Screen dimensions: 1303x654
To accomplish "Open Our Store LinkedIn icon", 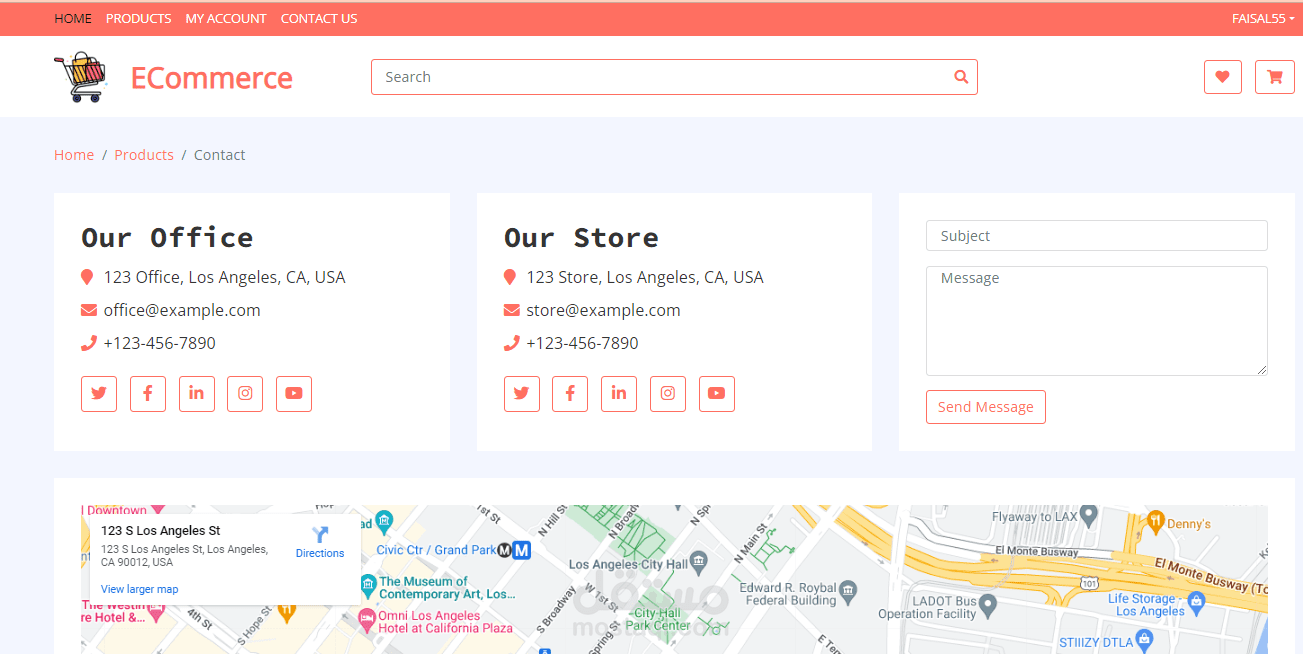I will 619,394.
